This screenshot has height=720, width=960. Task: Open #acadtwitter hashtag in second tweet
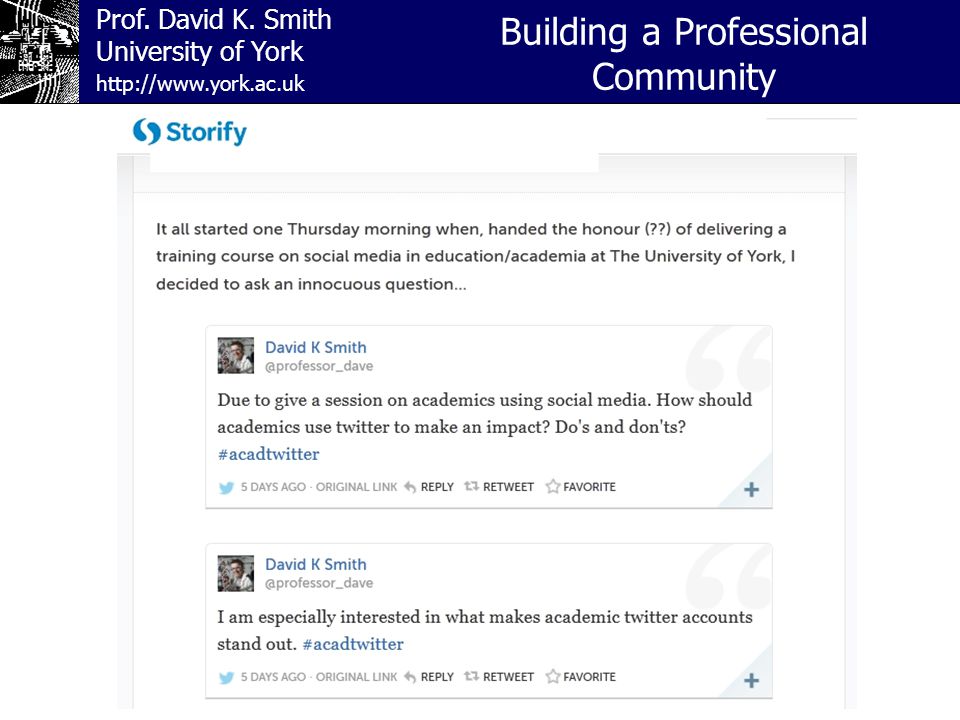pos(353,644)
